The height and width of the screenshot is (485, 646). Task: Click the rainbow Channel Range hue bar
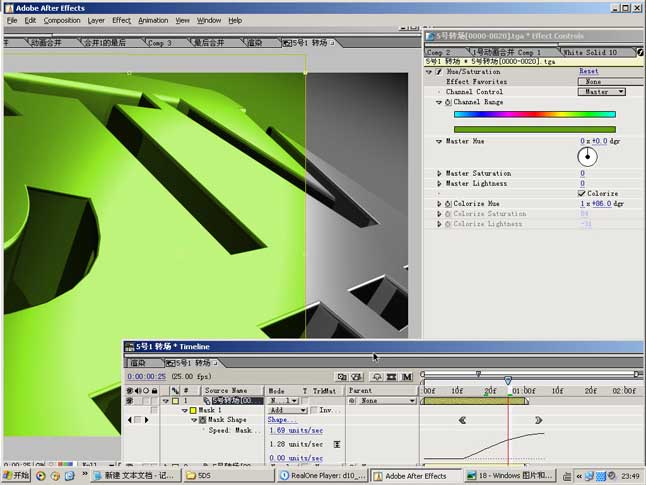535,114
